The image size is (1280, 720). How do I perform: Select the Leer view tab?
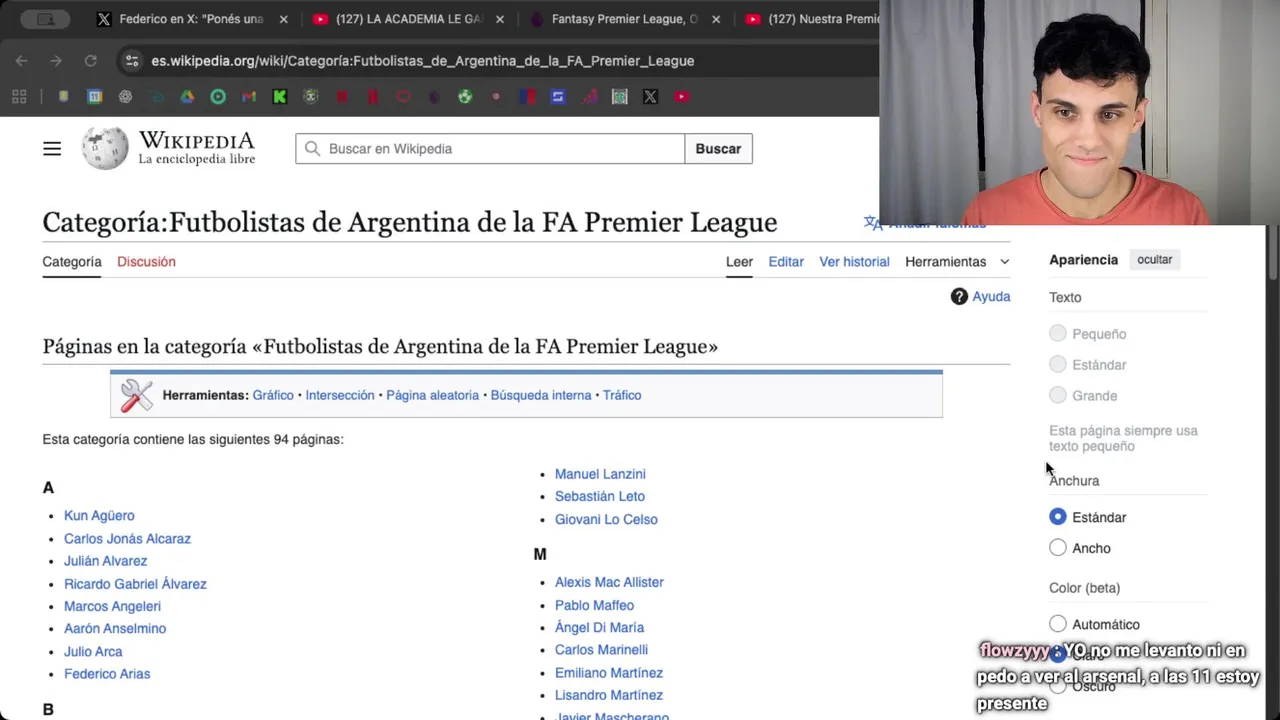click(x=739, y=262)
